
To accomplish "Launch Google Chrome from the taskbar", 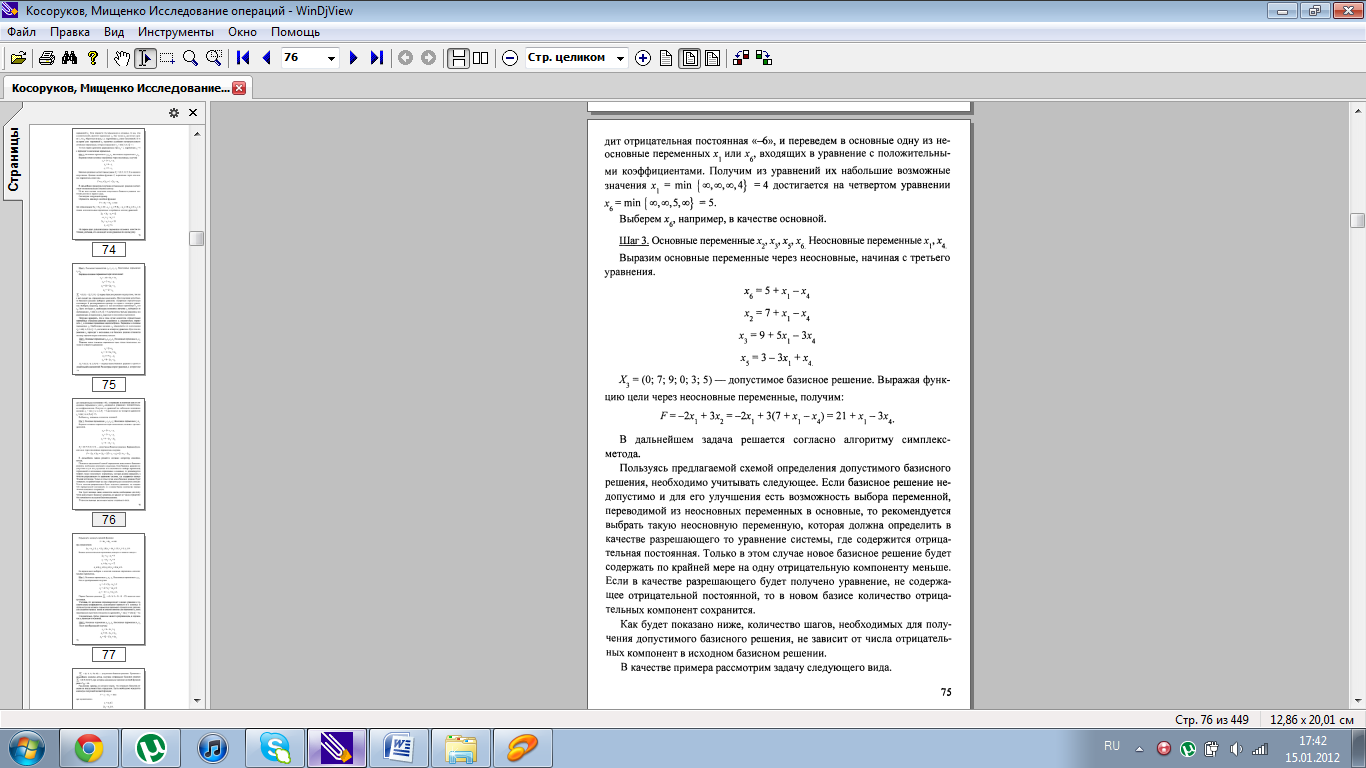I will [x=88, y=747].
